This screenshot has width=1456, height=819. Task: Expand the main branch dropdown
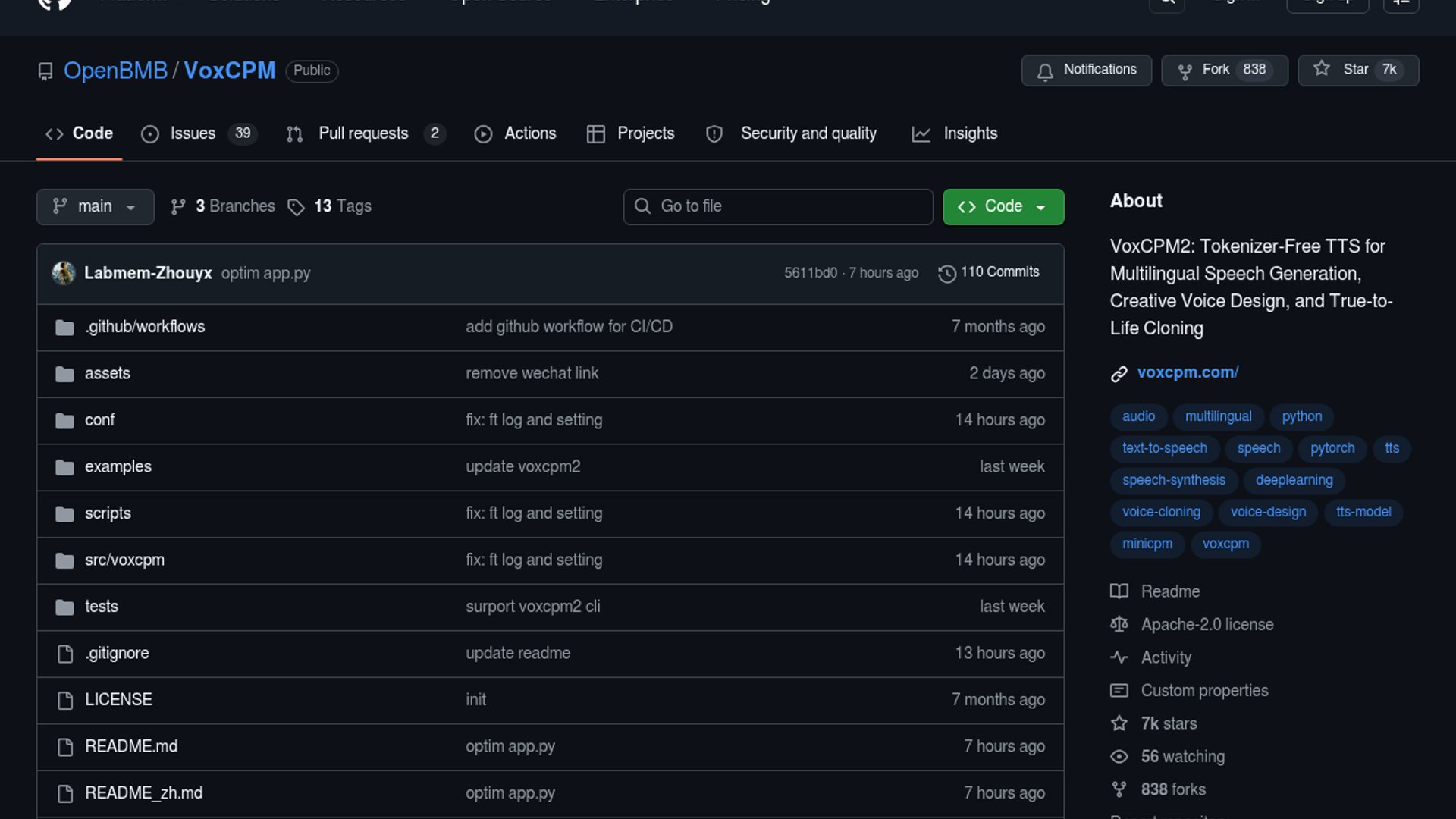(x=95, y=206)
